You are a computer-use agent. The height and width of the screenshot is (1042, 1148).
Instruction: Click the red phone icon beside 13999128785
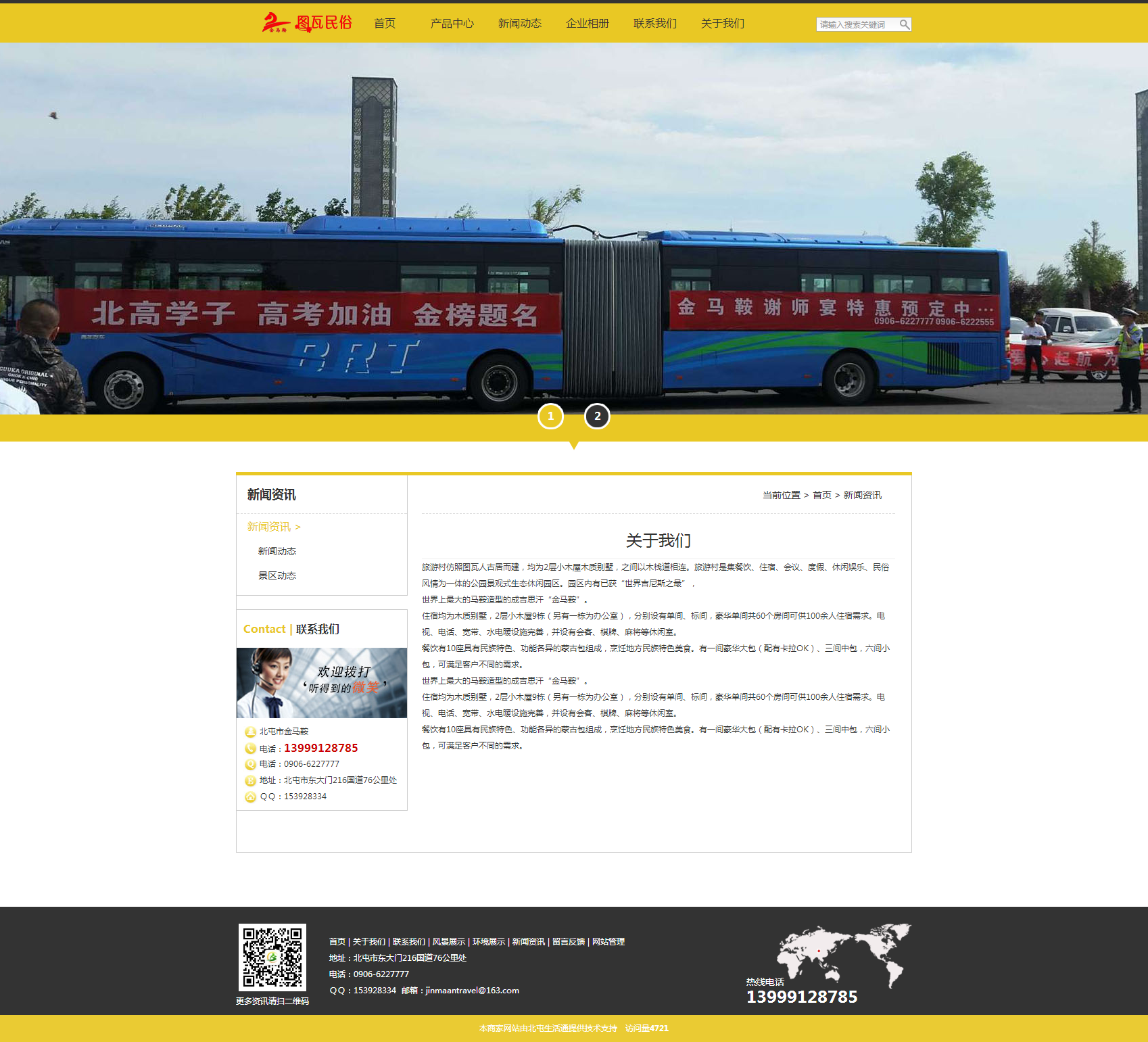(250, 749)
